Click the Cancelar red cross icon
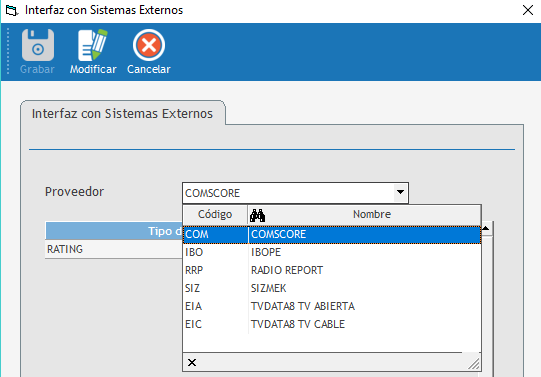Image resolution: width=541 pixels, height=377 pixels. pyautogui.click(x=149, y=45)
